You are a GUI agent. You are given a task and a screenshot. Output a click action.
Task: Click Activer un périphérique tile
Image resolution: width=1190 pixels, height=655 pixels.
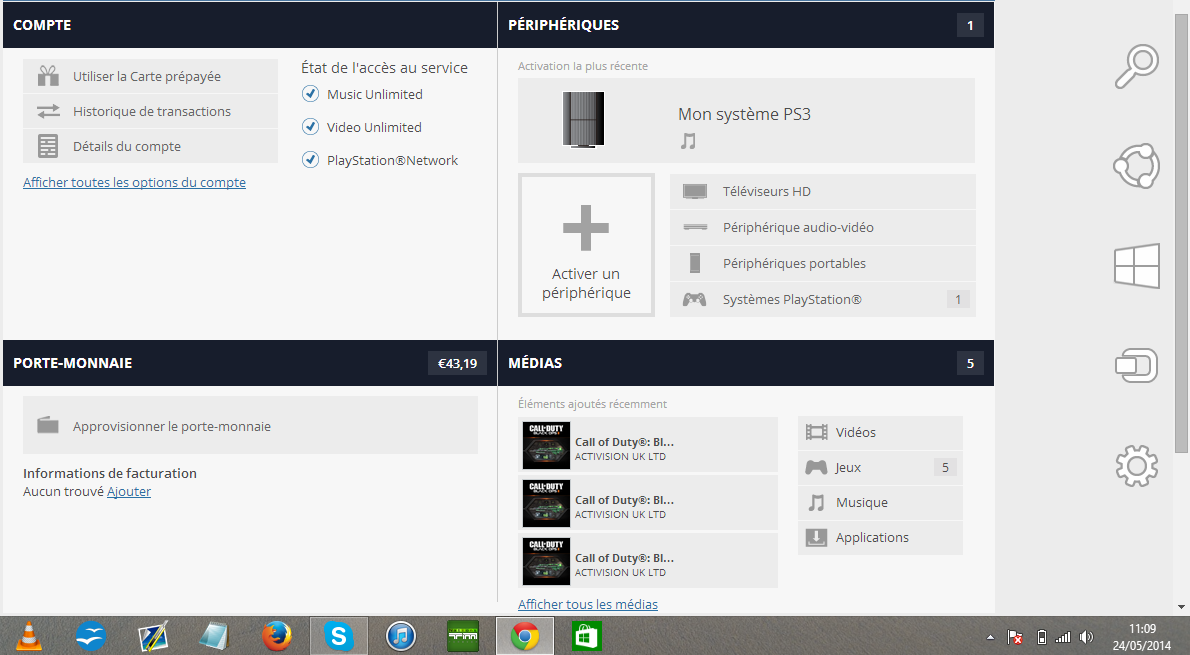point(586,244)
